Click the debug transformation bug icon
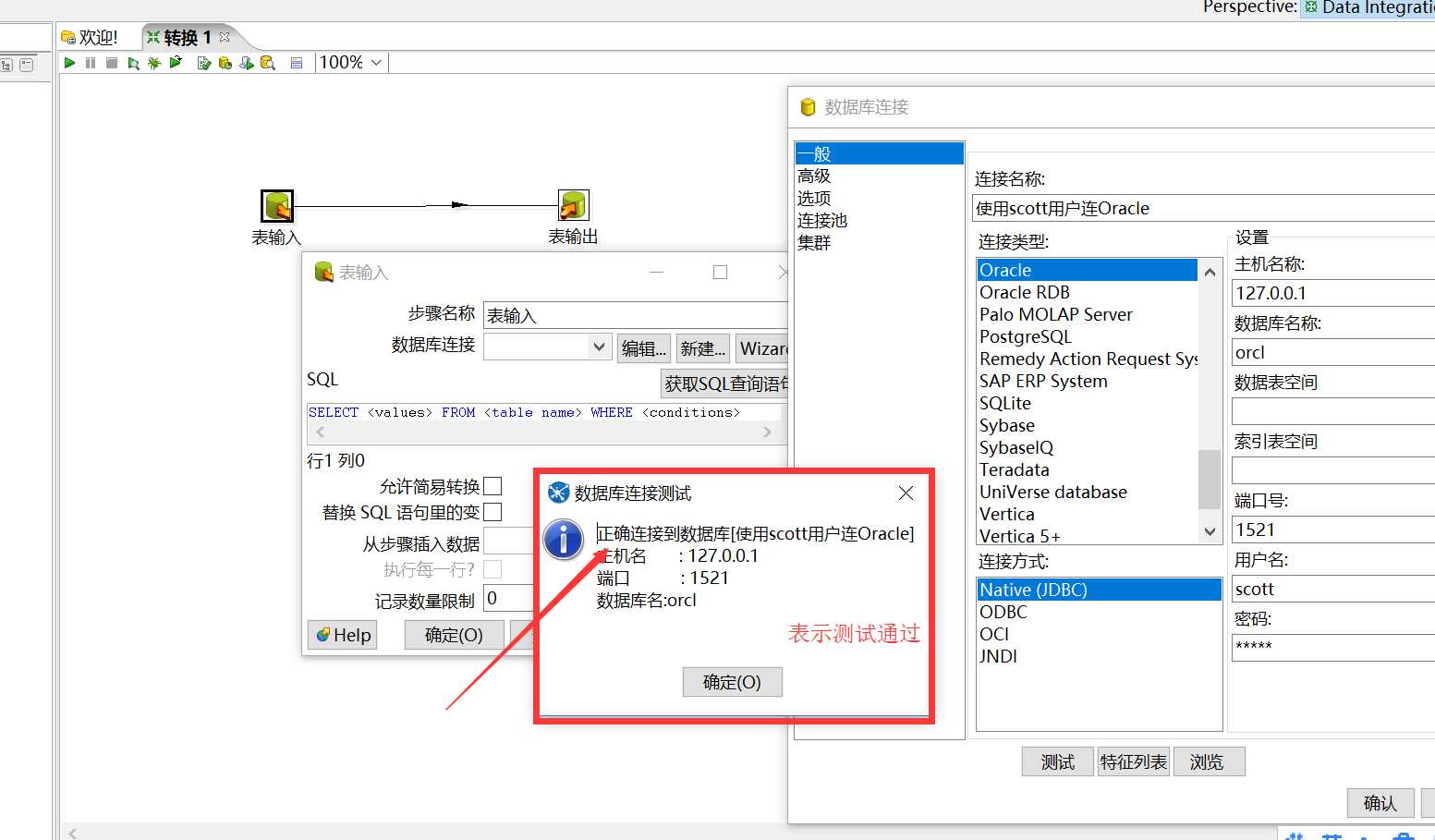Screen dimensions: 1435x840 [x=154, y=63]
